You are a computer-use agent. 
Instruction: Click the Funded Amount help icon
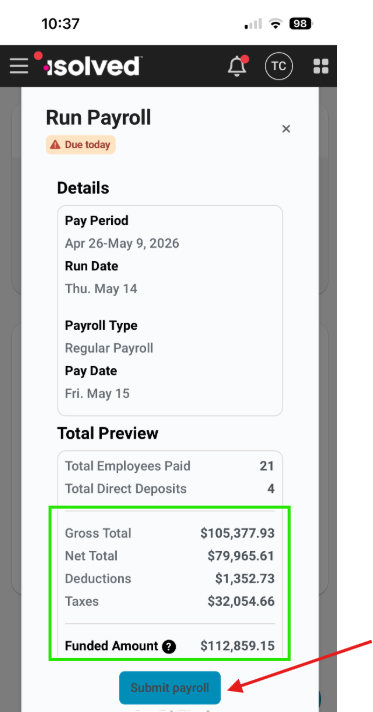(169, 646)
